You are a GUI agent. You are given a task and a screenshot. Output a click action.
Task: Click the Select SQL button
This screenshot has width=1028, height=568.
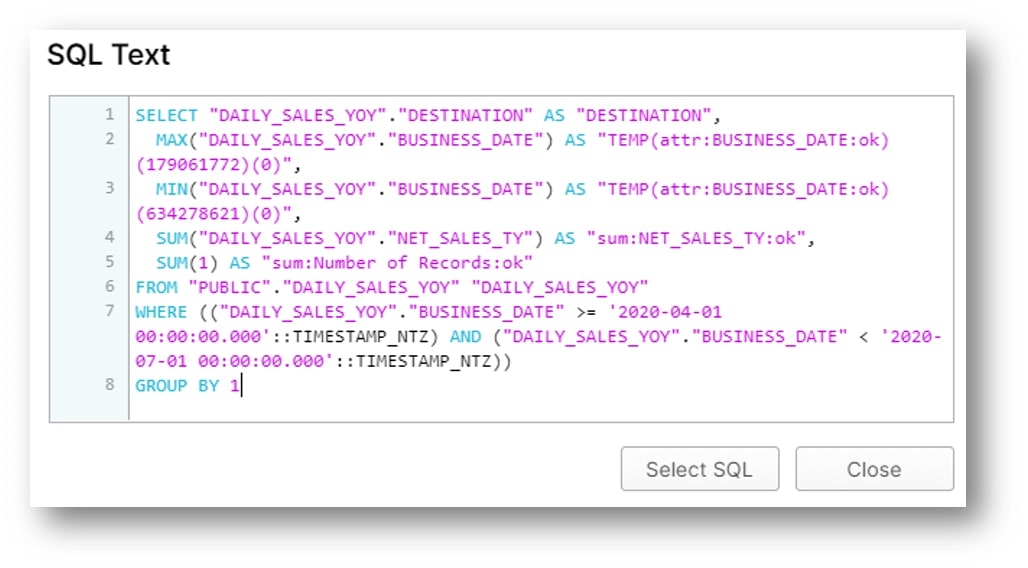coord(700,469)
